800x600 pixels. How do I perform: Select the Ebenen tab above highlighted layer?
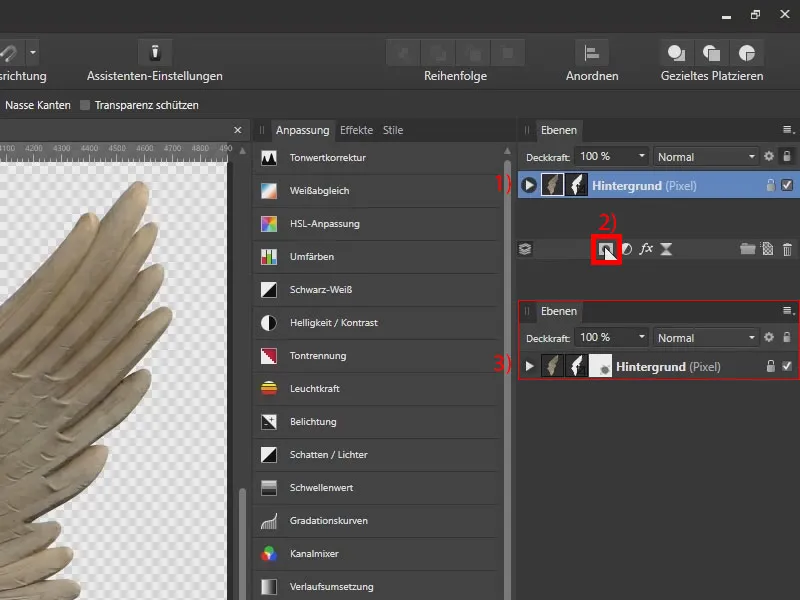(x=559, y=130)
